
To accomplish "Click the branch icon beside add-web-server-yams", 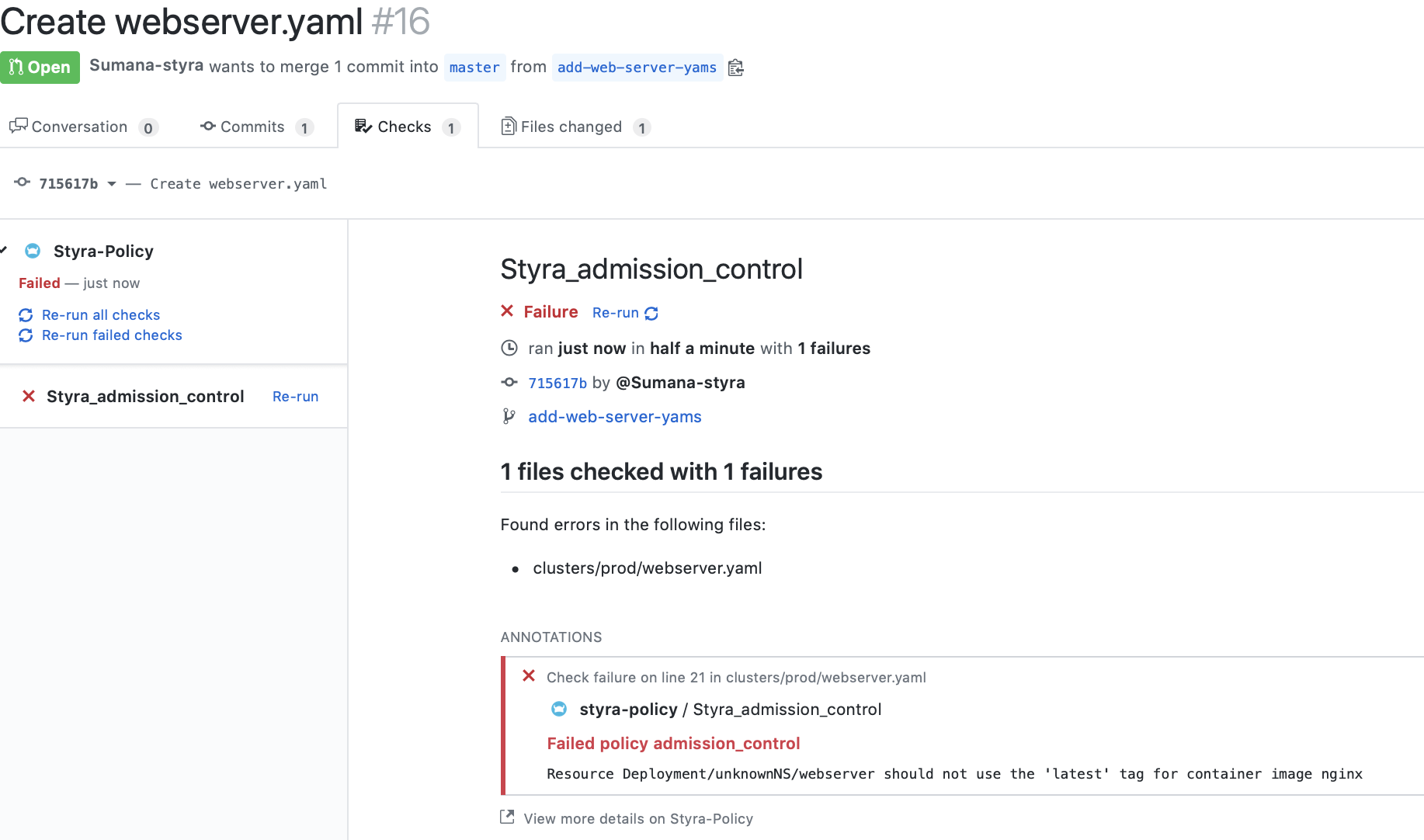I will 509,416.
